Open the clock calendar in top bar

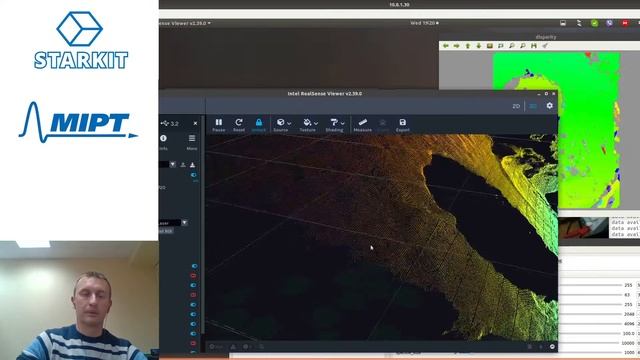tap(424, 23)
